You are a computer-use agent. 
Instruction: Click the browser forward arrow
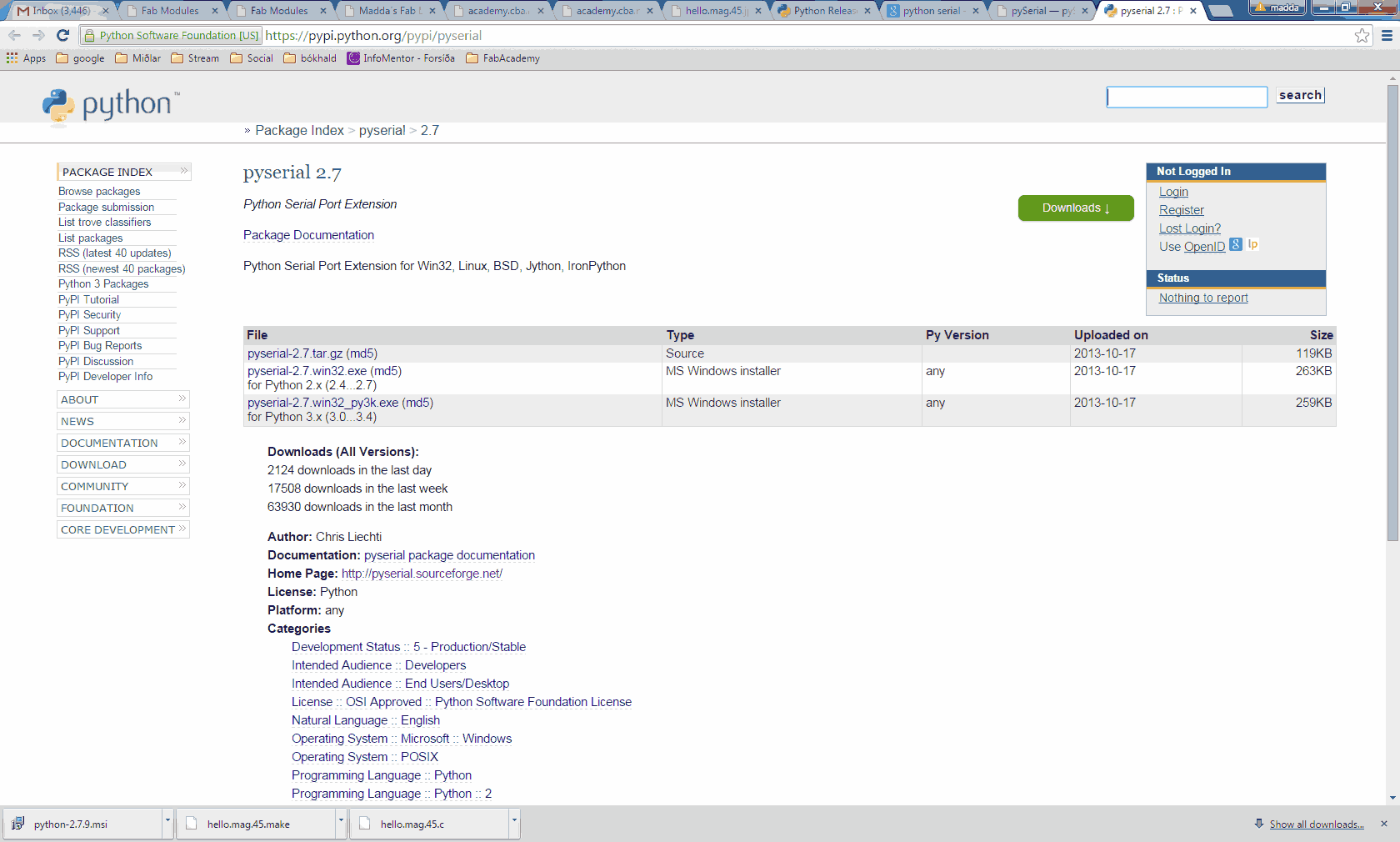point(38,35)
